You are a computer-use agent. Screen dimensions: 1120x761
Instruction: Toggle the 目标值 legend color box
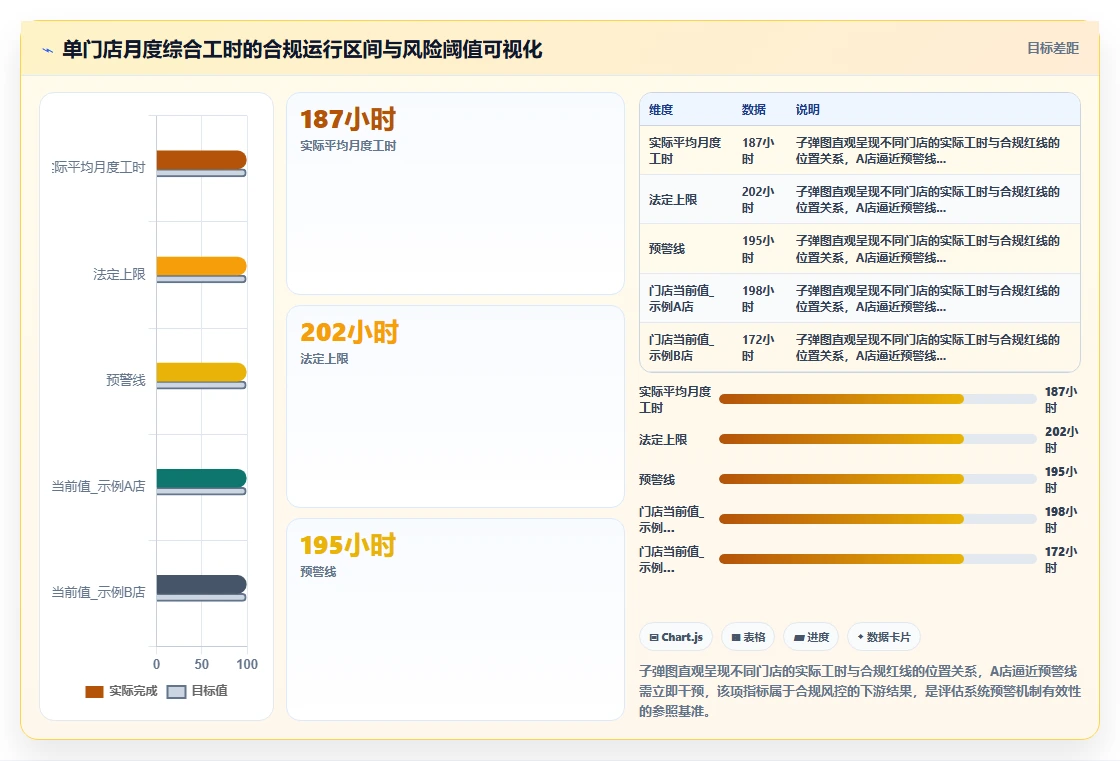176,692
